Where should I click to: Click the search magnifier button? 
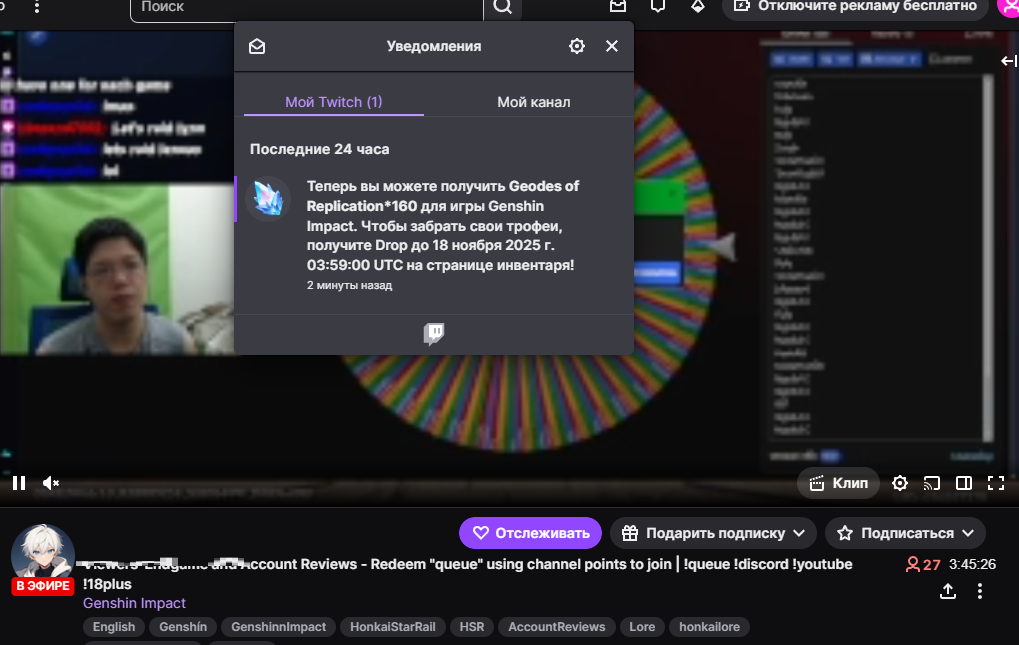coord(502,8)
